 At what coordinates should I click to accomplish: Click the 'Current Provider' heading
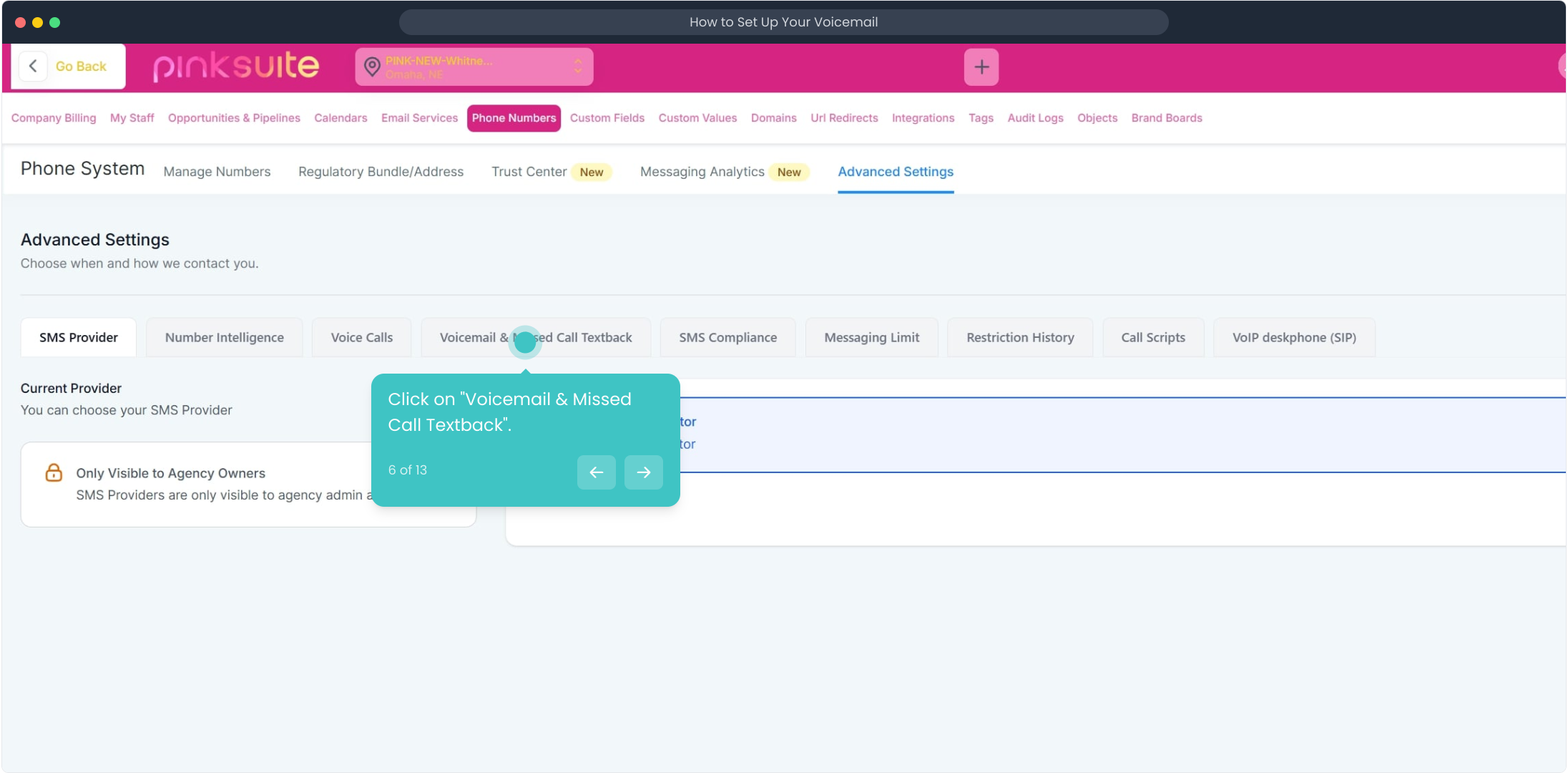click(71, 388)
